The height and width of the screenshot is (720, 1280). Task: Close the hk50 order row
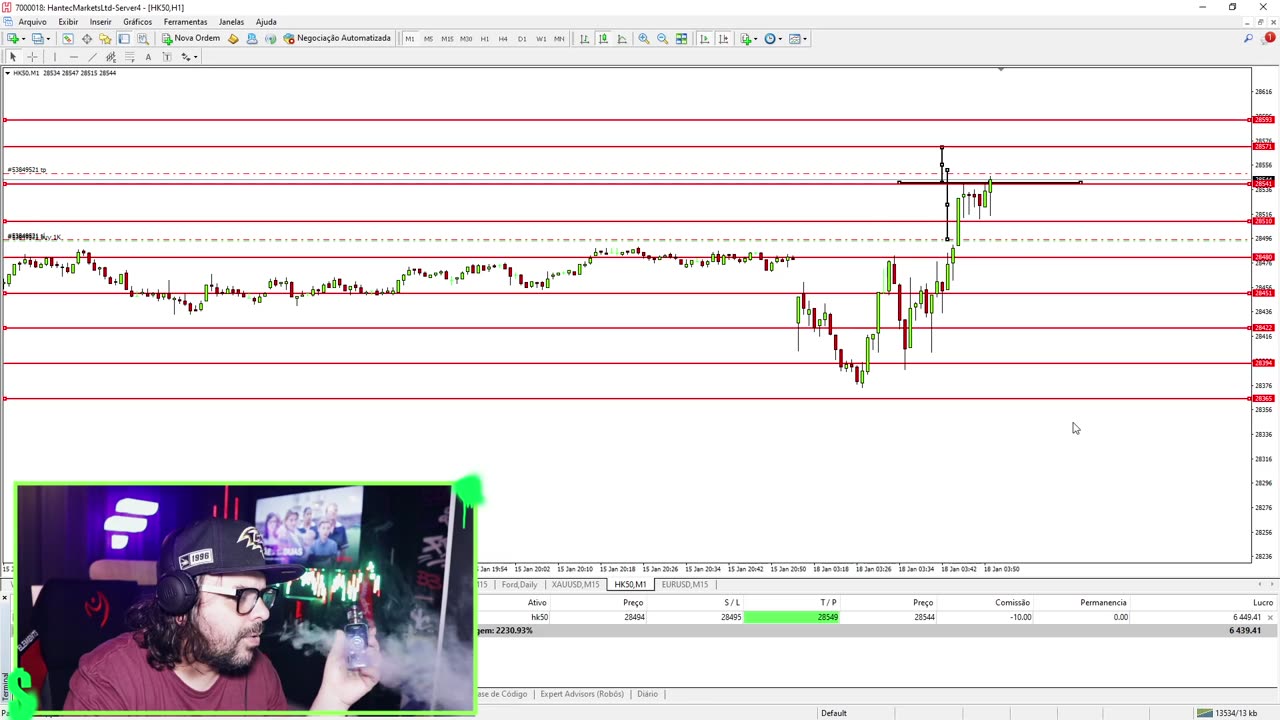click(1270, 617)
